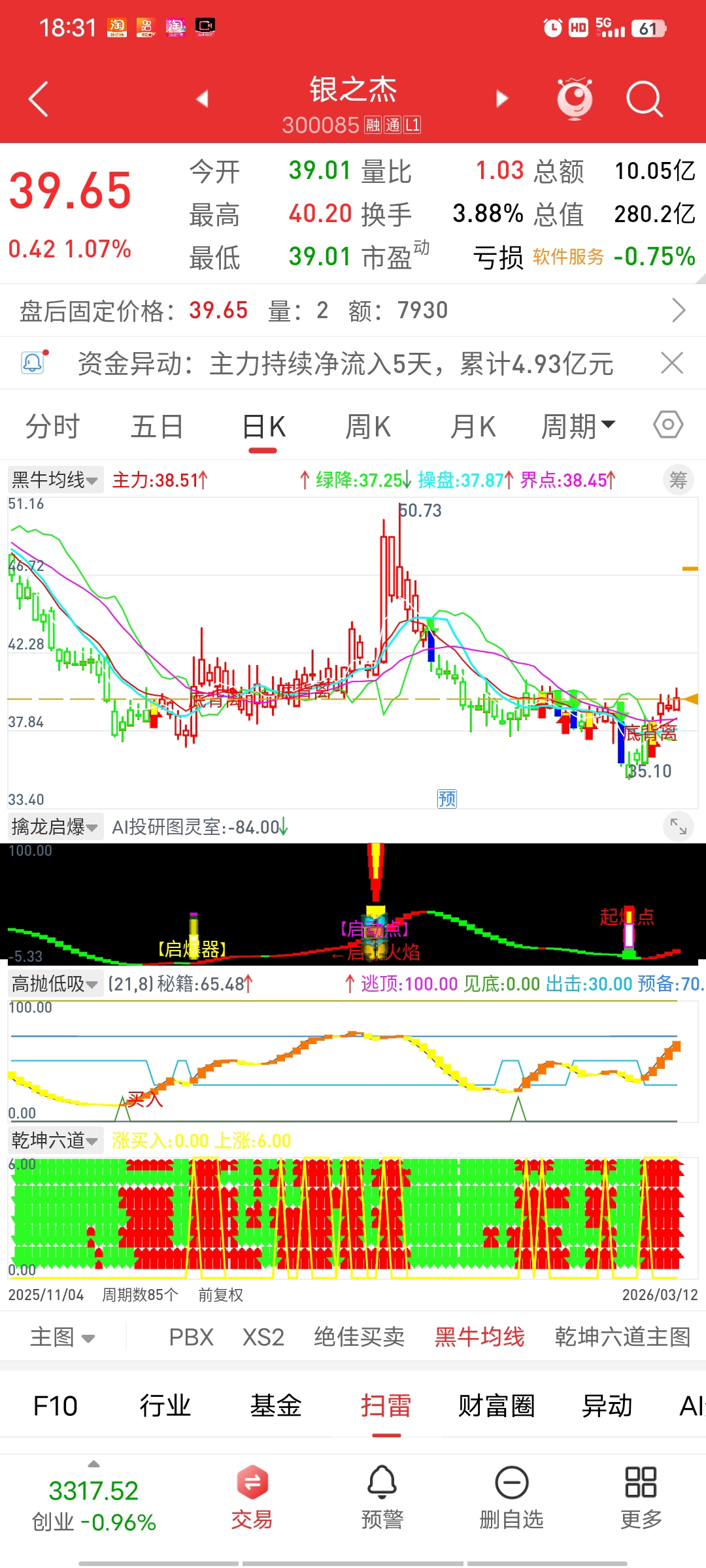Open the 行业 tab
The image size is (706, 1568).
165,1405
